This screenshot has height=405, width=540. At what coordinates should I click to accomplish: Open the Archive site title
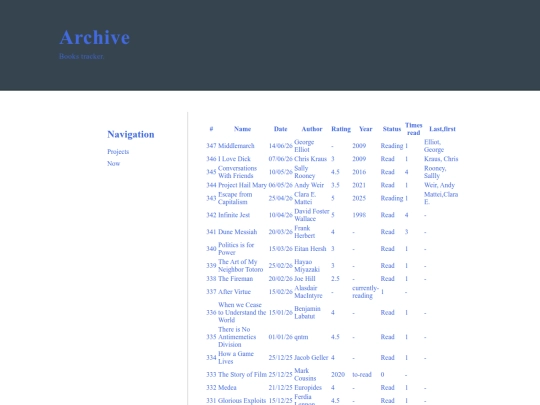[95, 38]
